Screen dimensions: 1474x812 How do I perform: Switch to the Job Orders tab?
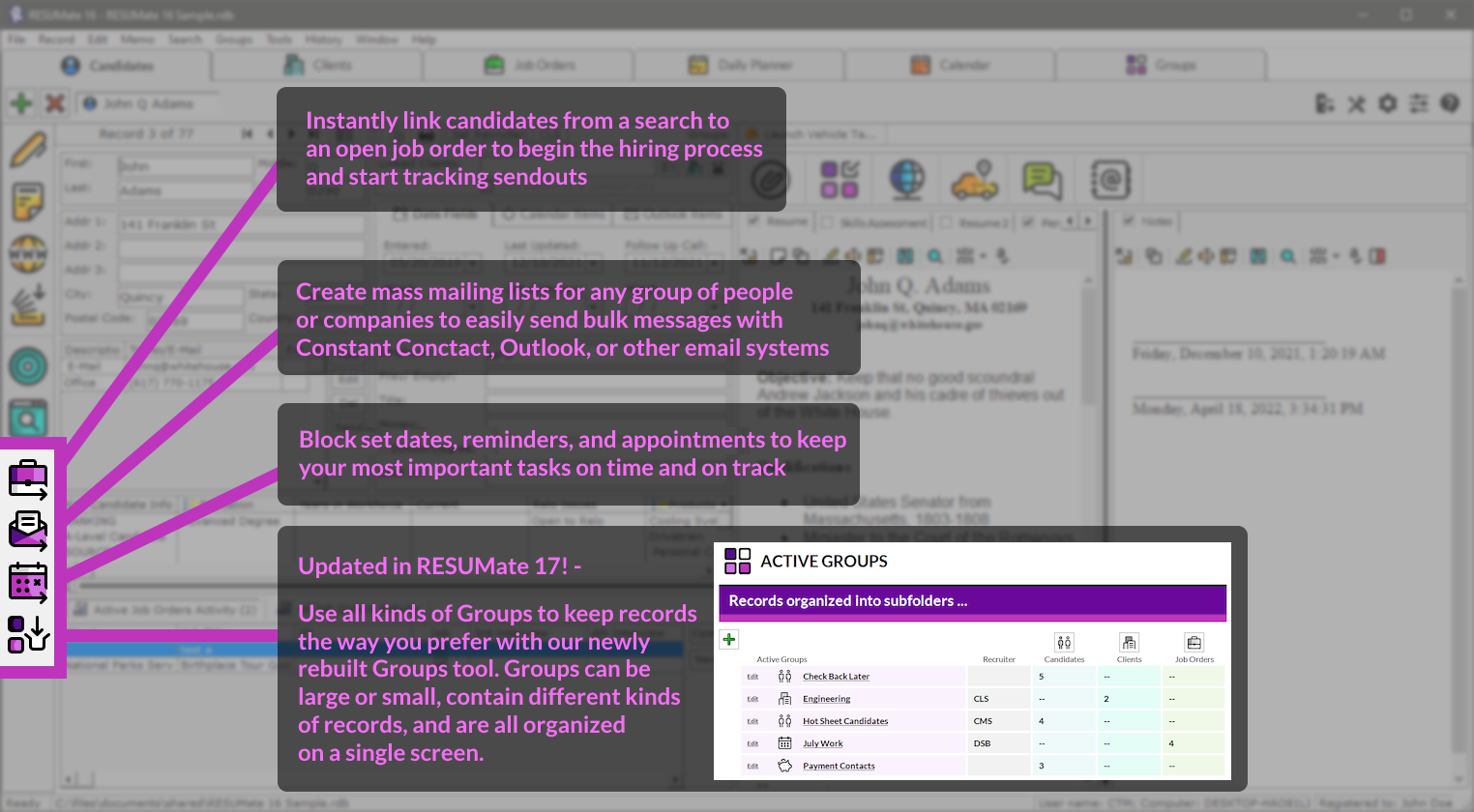click(529, 65)
